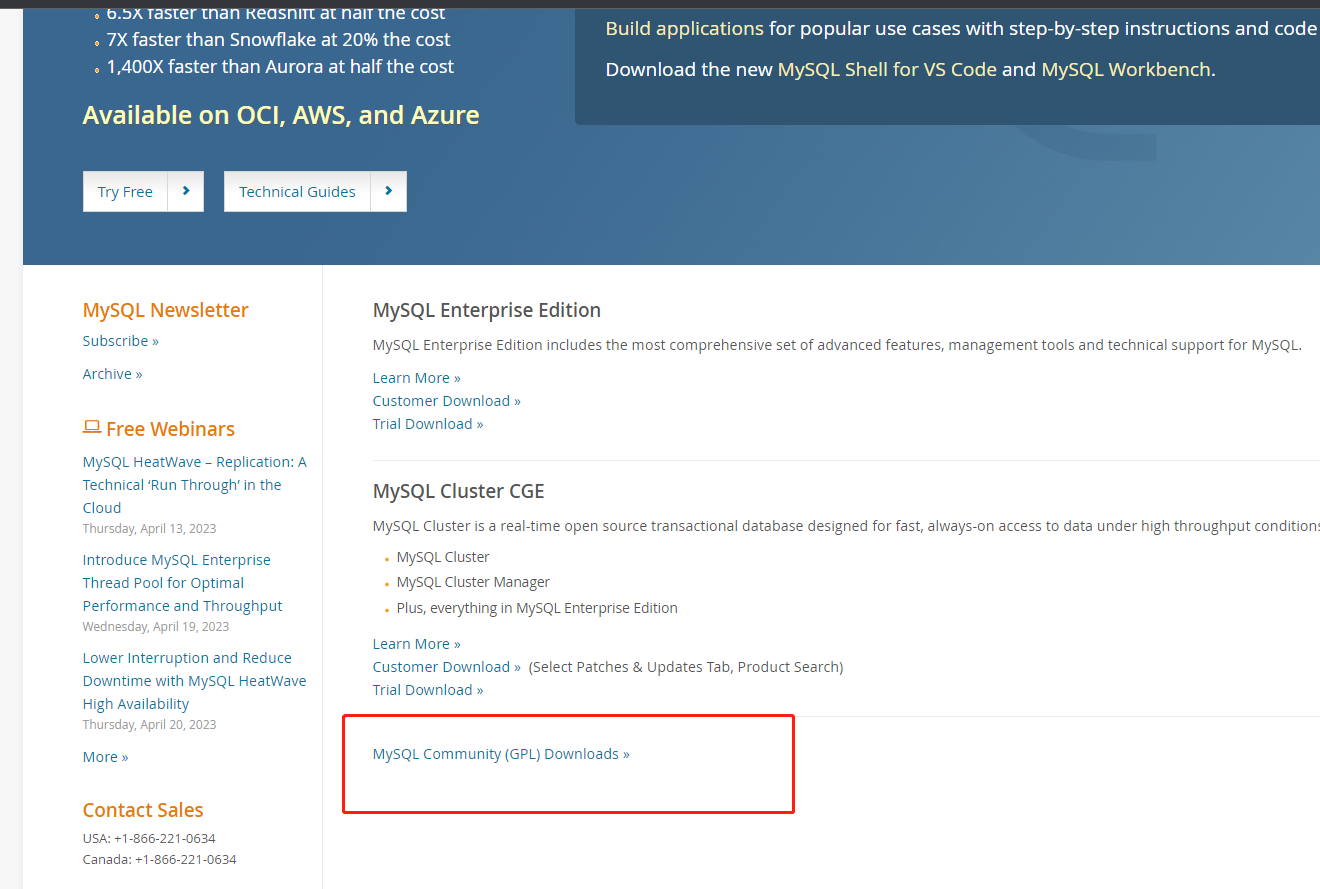Click the More webinars link
1320x889 pixels.
point(106,757)
